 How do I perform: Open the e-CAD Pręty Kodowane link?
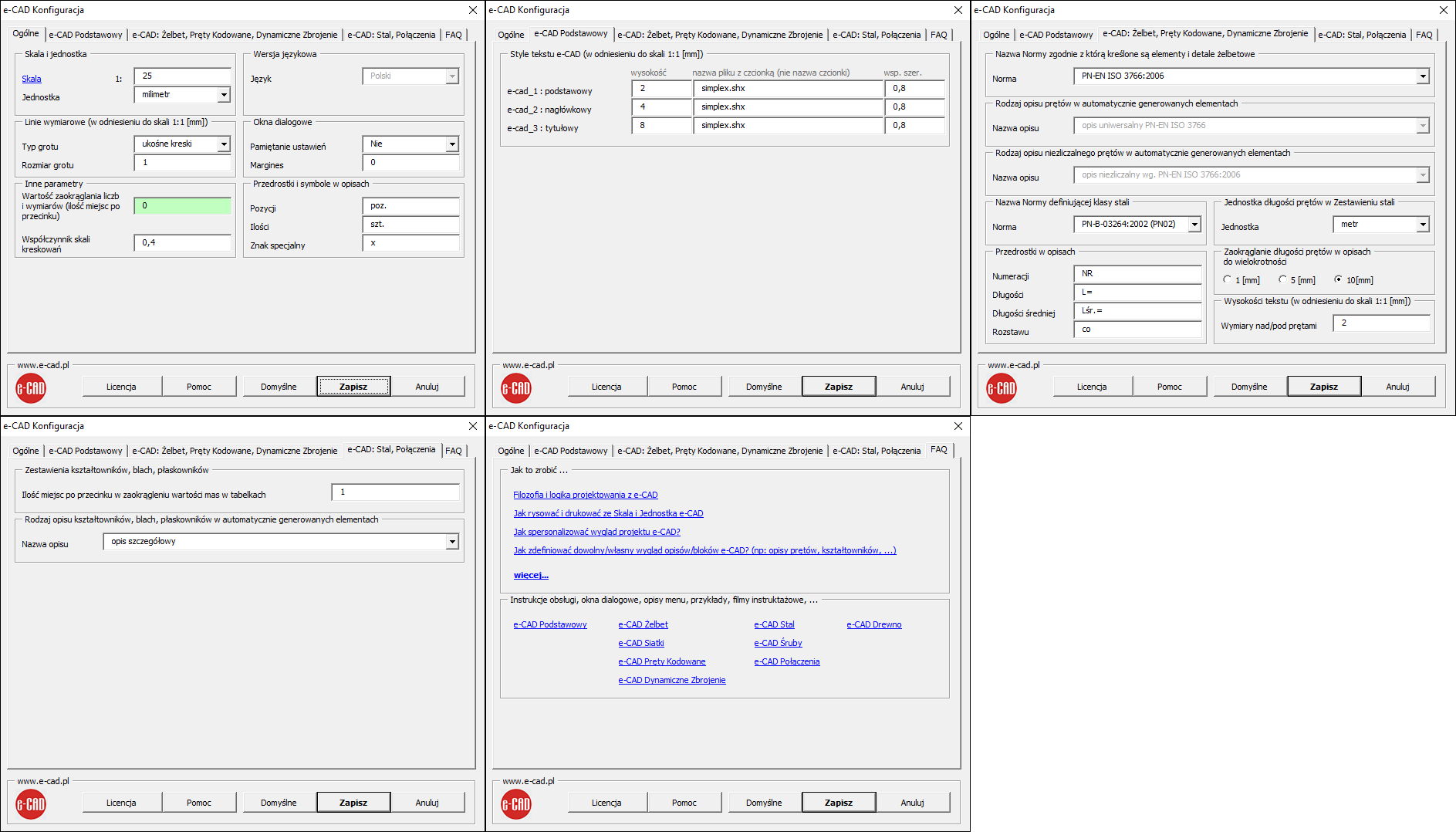pos(662,661)
